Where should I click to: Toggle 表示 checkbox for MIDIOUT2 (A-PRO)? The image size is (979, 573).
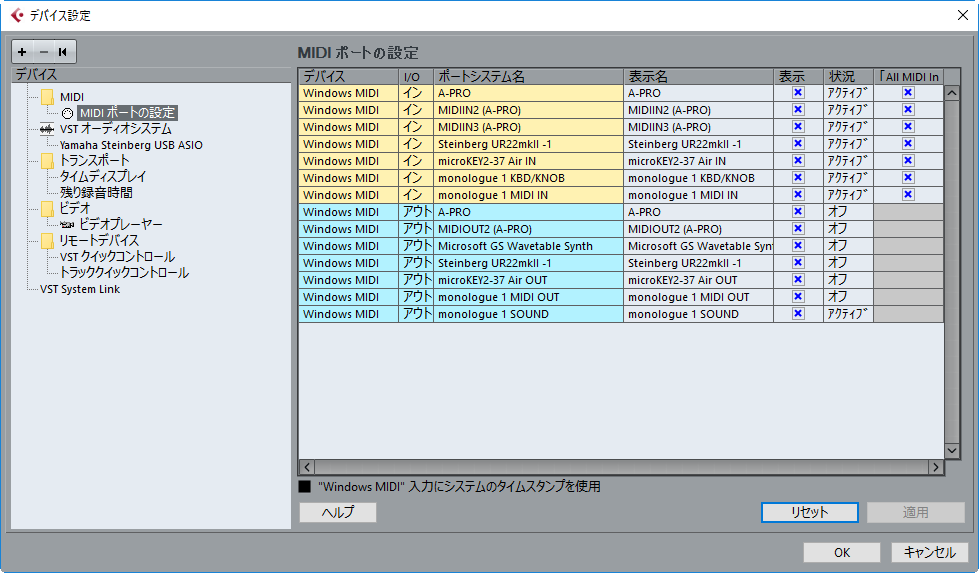point(798,228)
